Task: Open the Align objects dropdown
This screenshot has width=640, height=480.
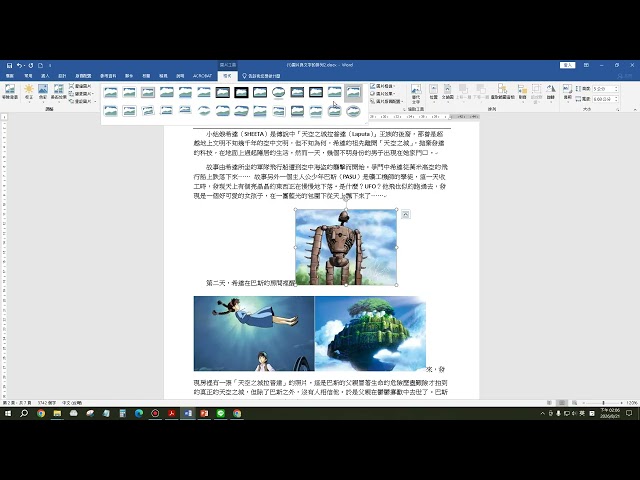Action: click(522, 92)
